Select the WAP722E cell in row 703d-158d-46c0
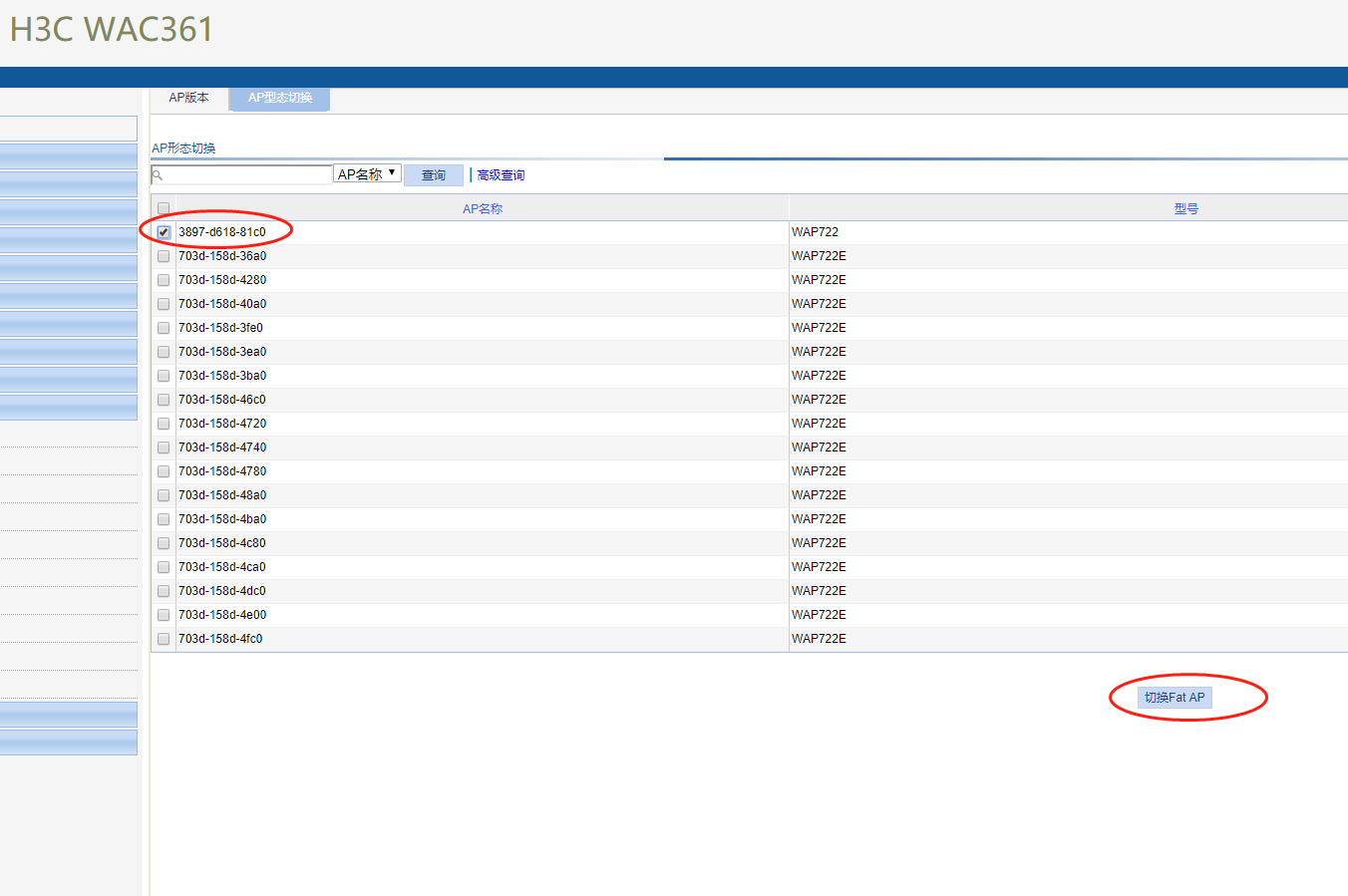Image resolution: width=1348 pixels, height=896 pixels. click(819, 400)
